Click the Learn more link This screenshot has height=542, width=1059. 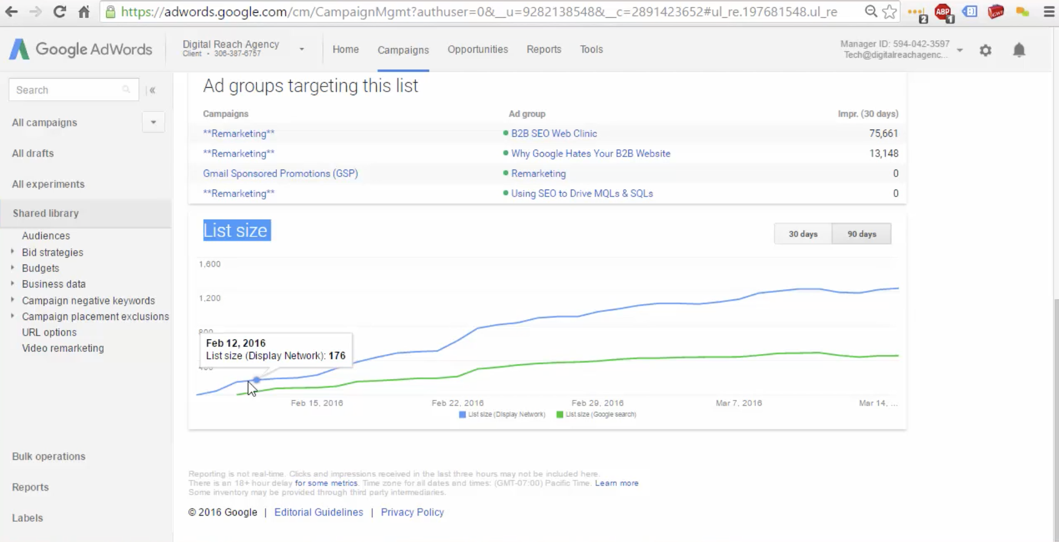pos(617,483)
